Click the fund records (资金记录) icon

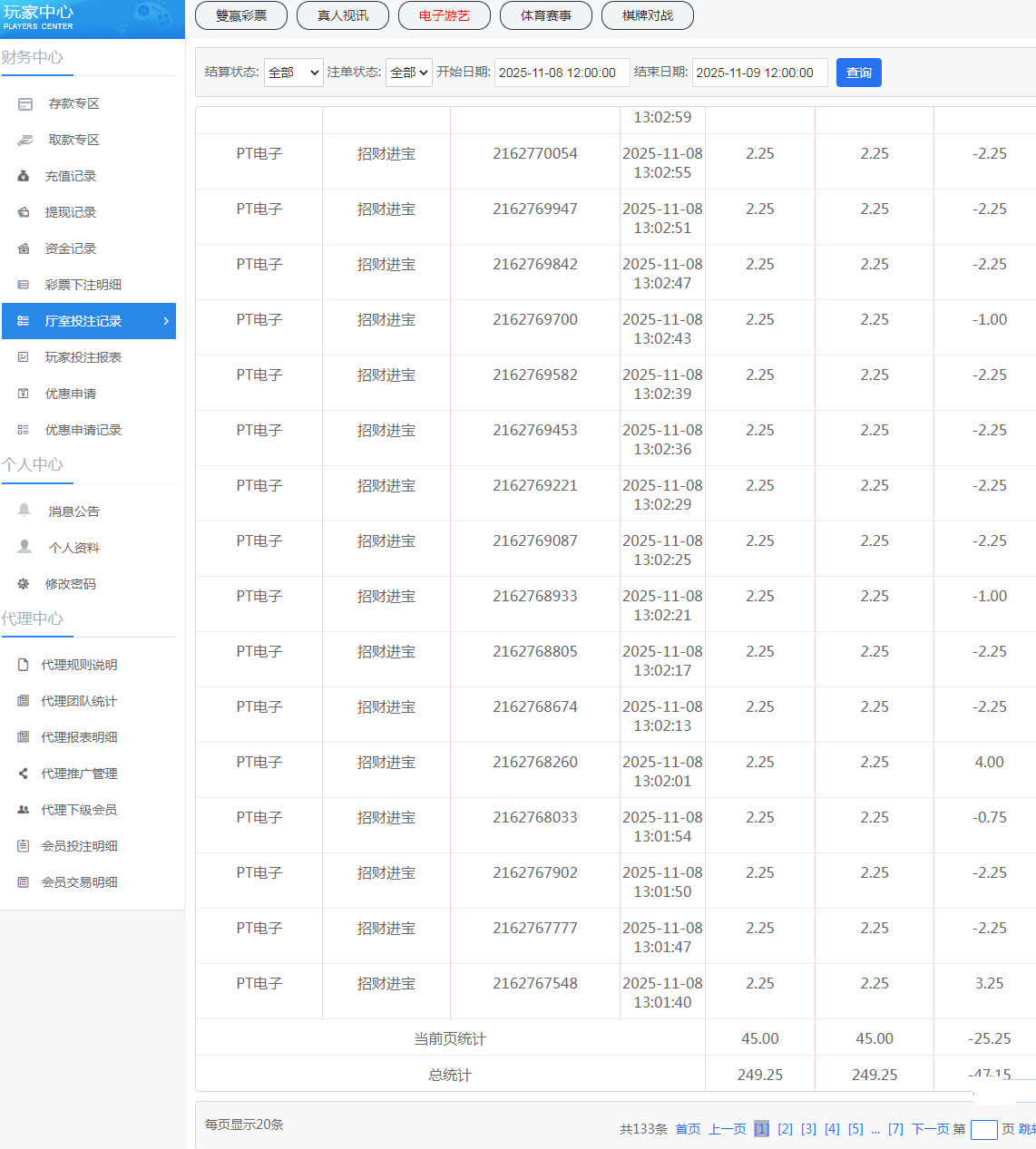(24, 249)
